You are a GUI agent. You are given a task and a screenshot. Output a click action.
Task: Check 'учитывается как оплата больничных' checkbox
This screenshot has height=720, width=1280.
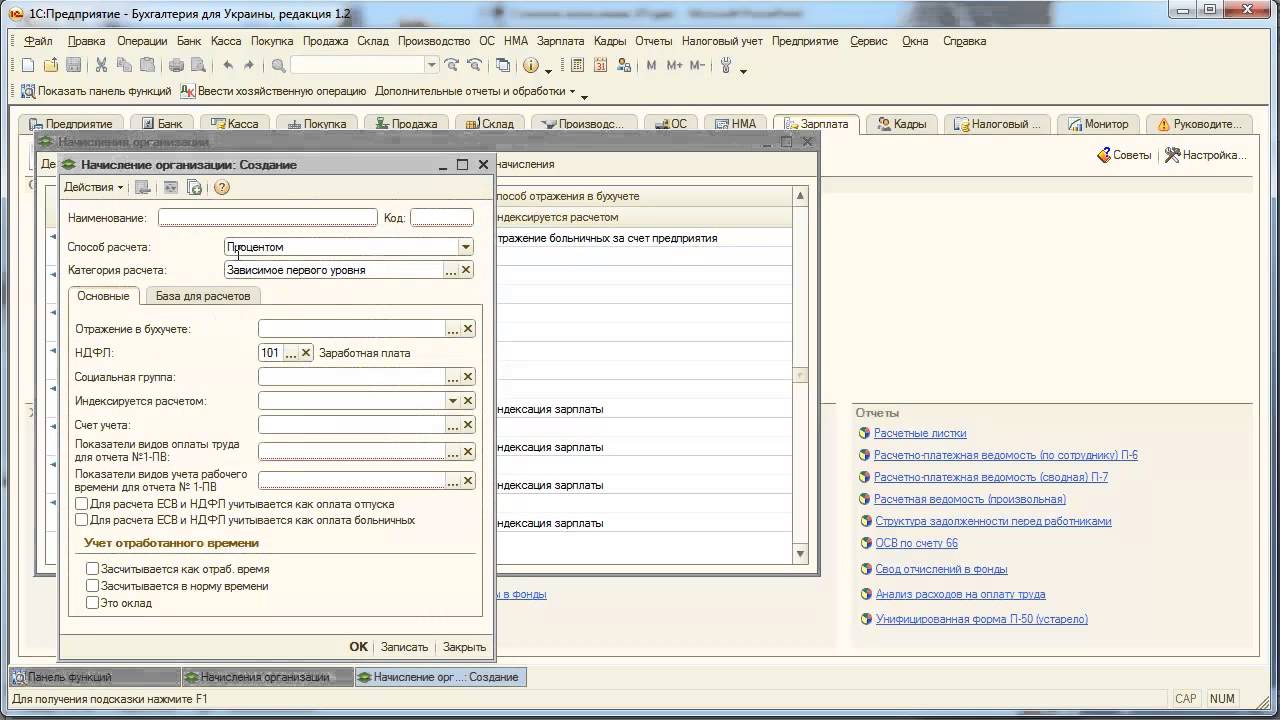tap(82, 520)
